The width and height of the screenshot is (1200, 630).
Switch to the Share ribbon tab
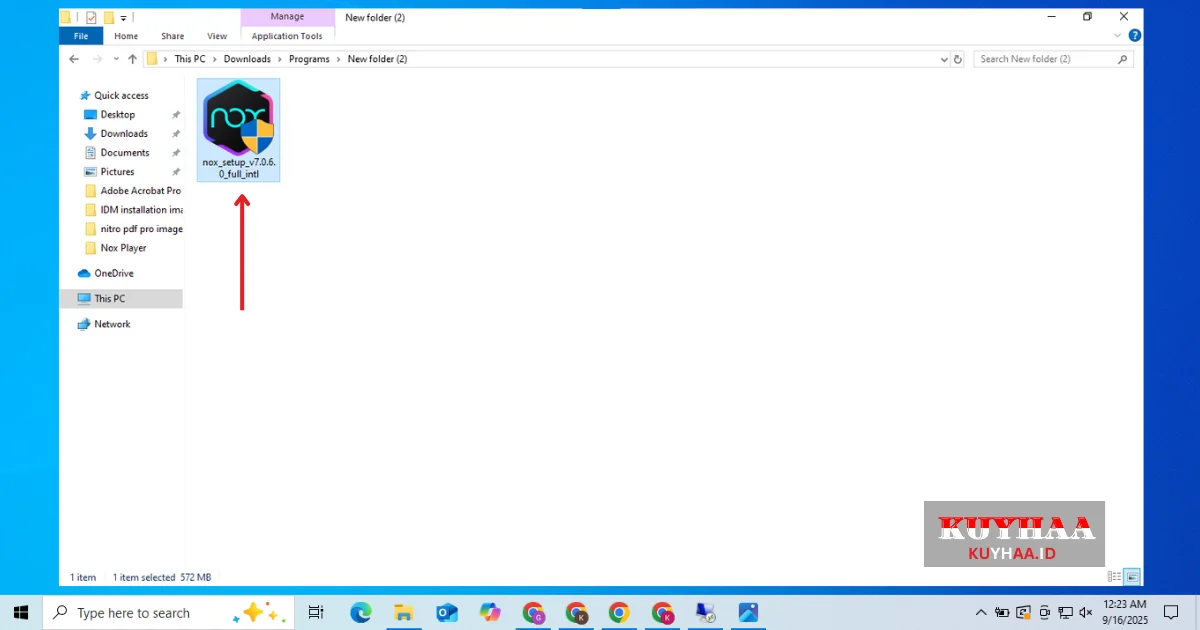173,36
